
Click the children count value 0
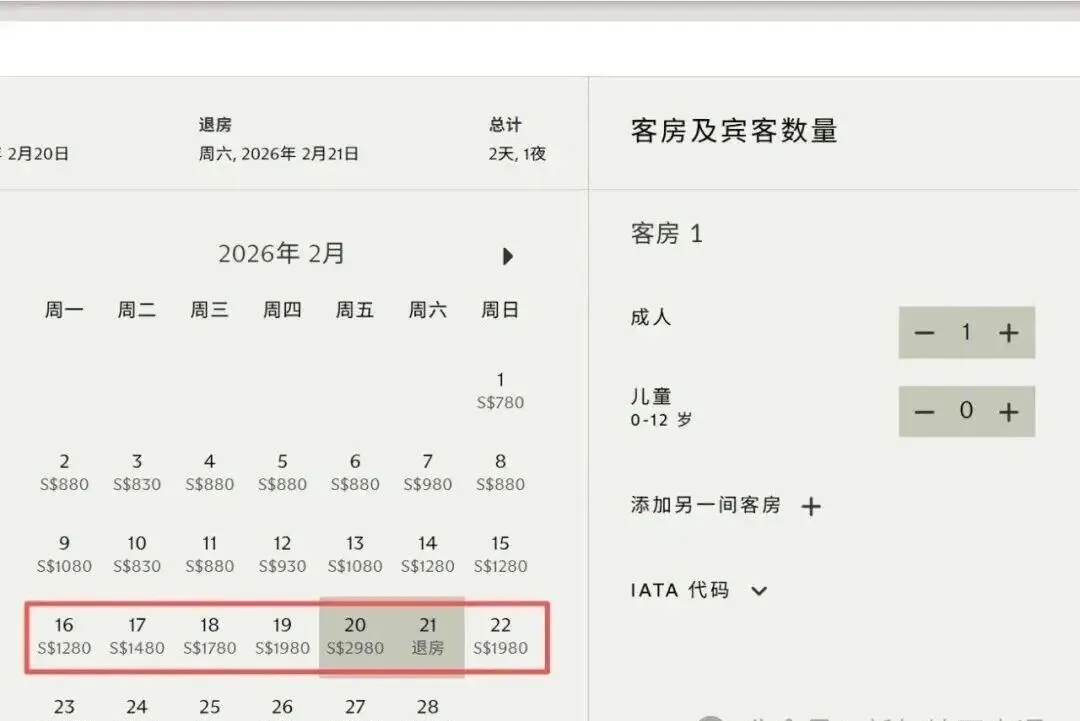click(x=966, y=411)
